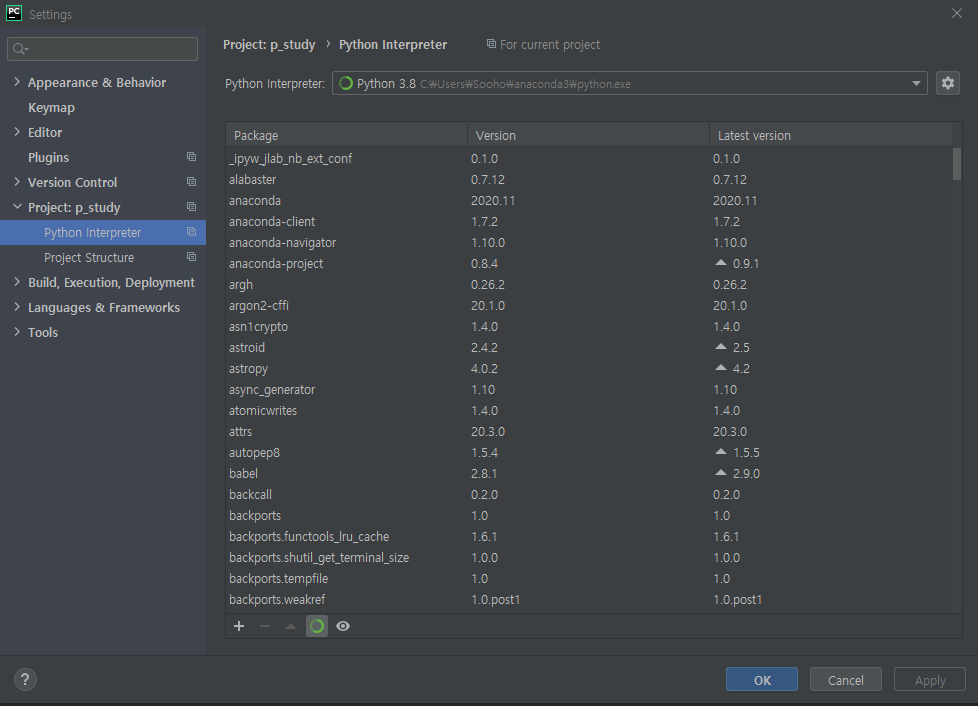Expand Build, Execution, Deployment section
978x706 pixels.
(17, 282)
